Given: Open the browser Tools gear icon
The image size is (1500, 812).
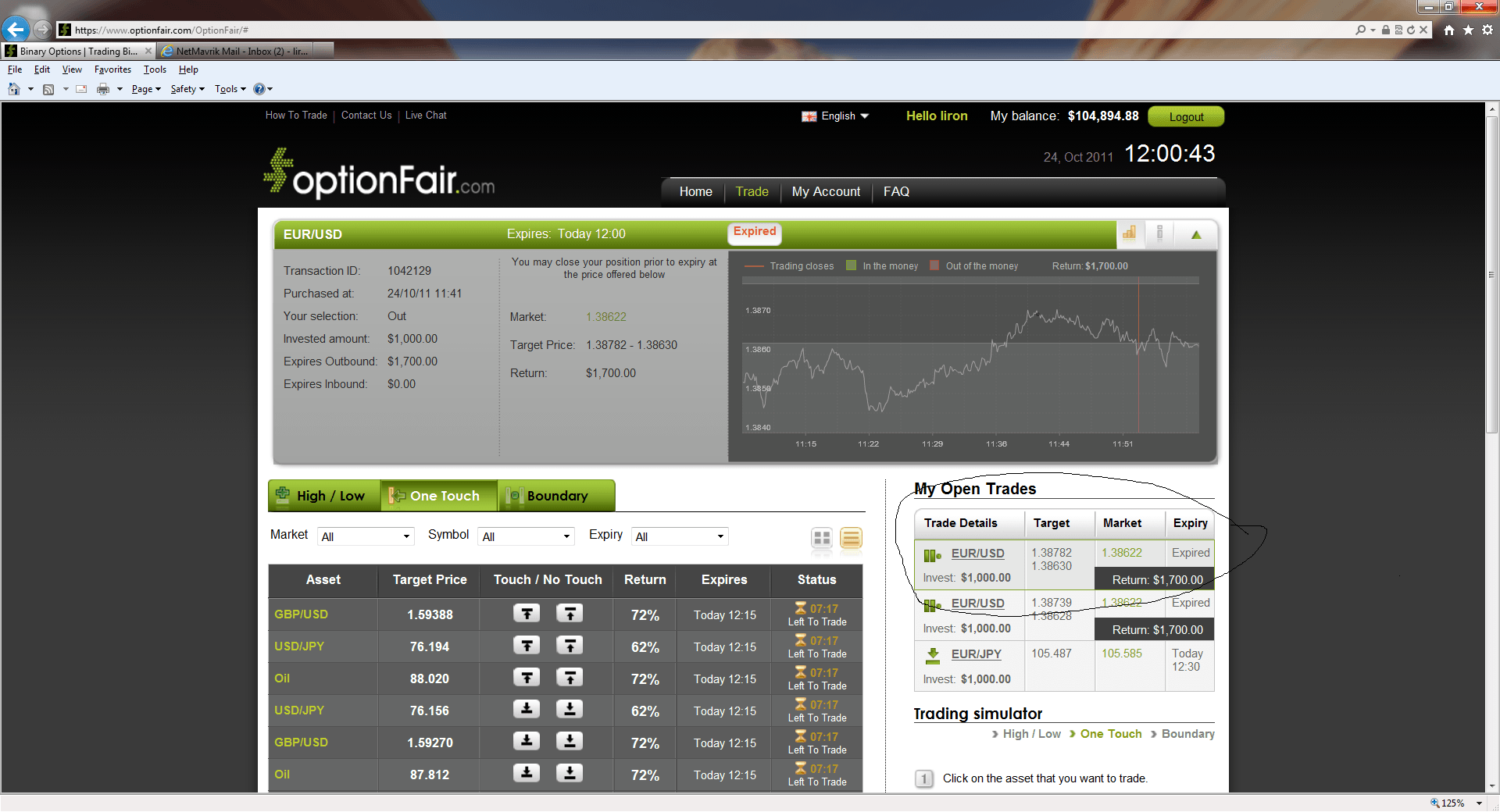Looking at the screenshot, I should 1487,30.
